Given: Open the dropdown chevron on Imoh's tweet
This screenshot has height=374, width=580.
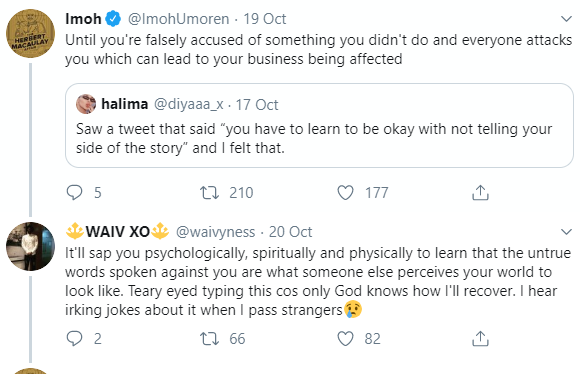Looking at the screenshot, I should [x=566, y=18].
